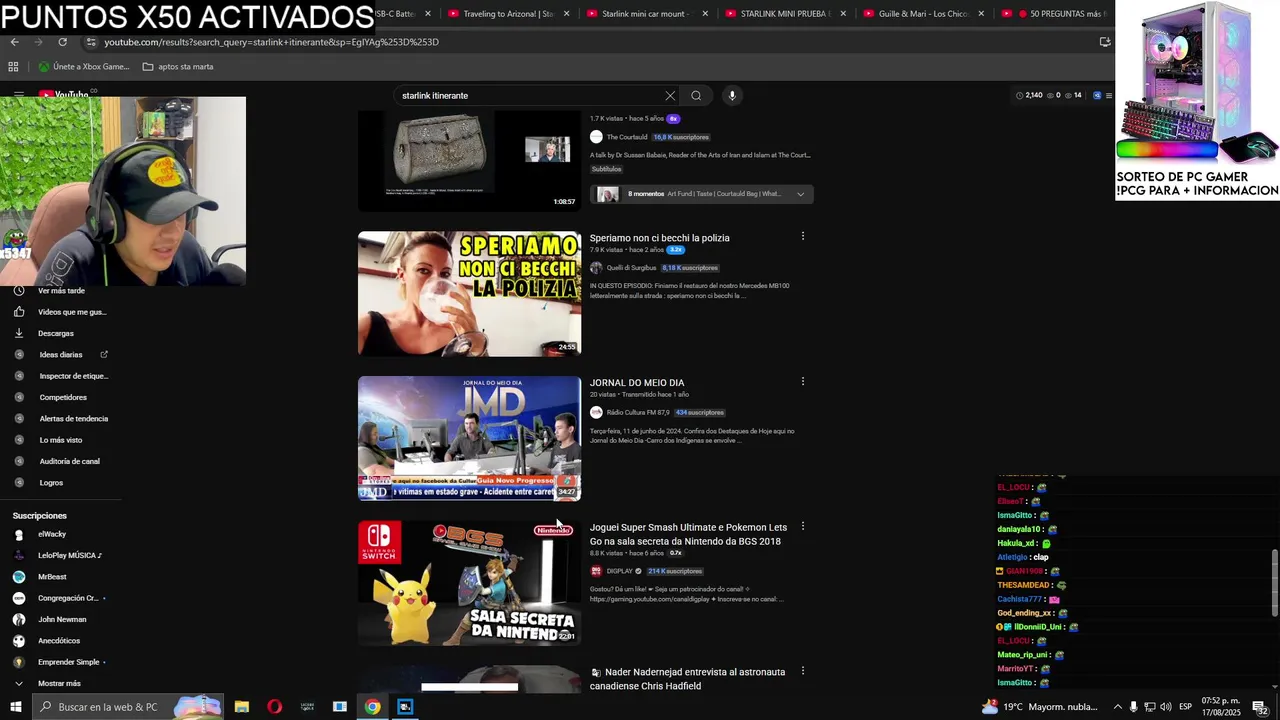Visit DIGIPLAY channel link
The image size is (1280, 720).
620,571
